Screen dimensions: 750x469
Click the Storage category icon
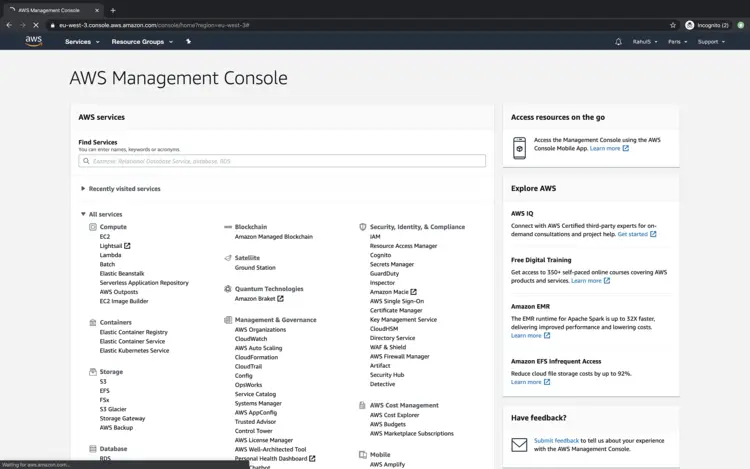coord(93,371)
